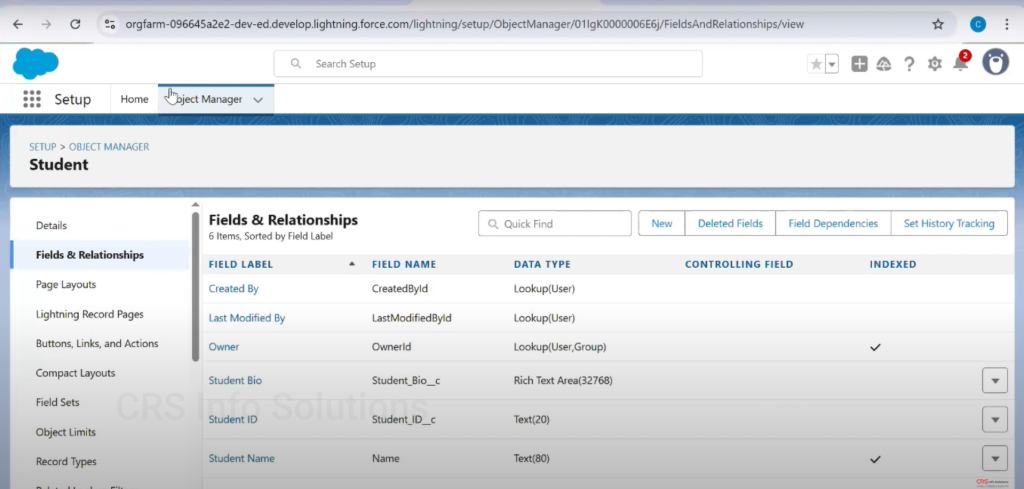Open the Student Bio field link

(x=235, y=380)
